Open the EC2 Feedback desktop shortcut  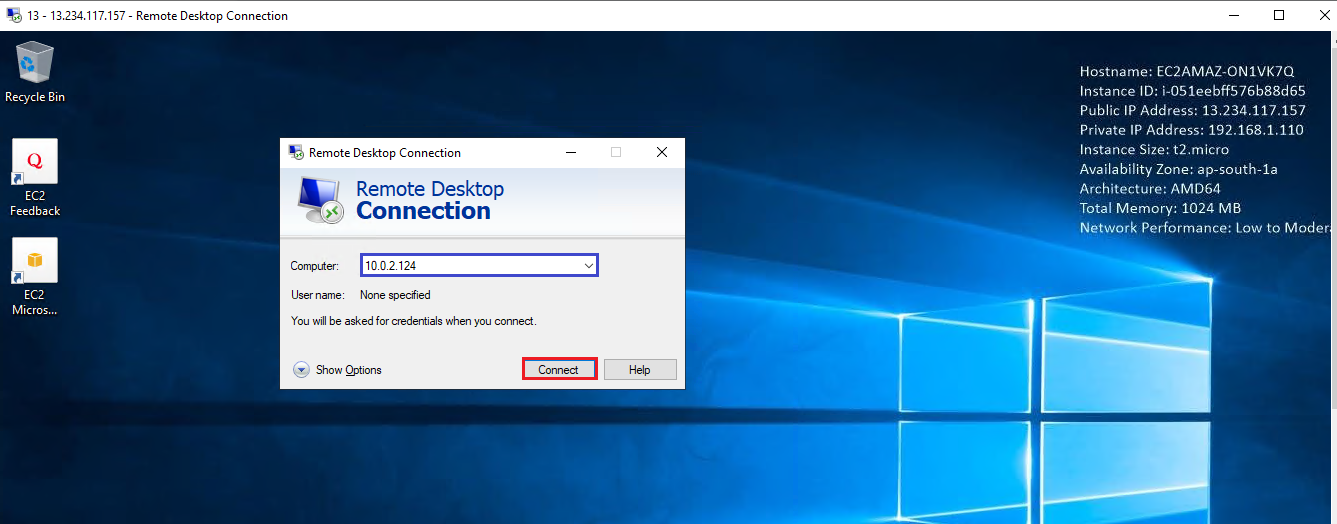coord(35,178)
